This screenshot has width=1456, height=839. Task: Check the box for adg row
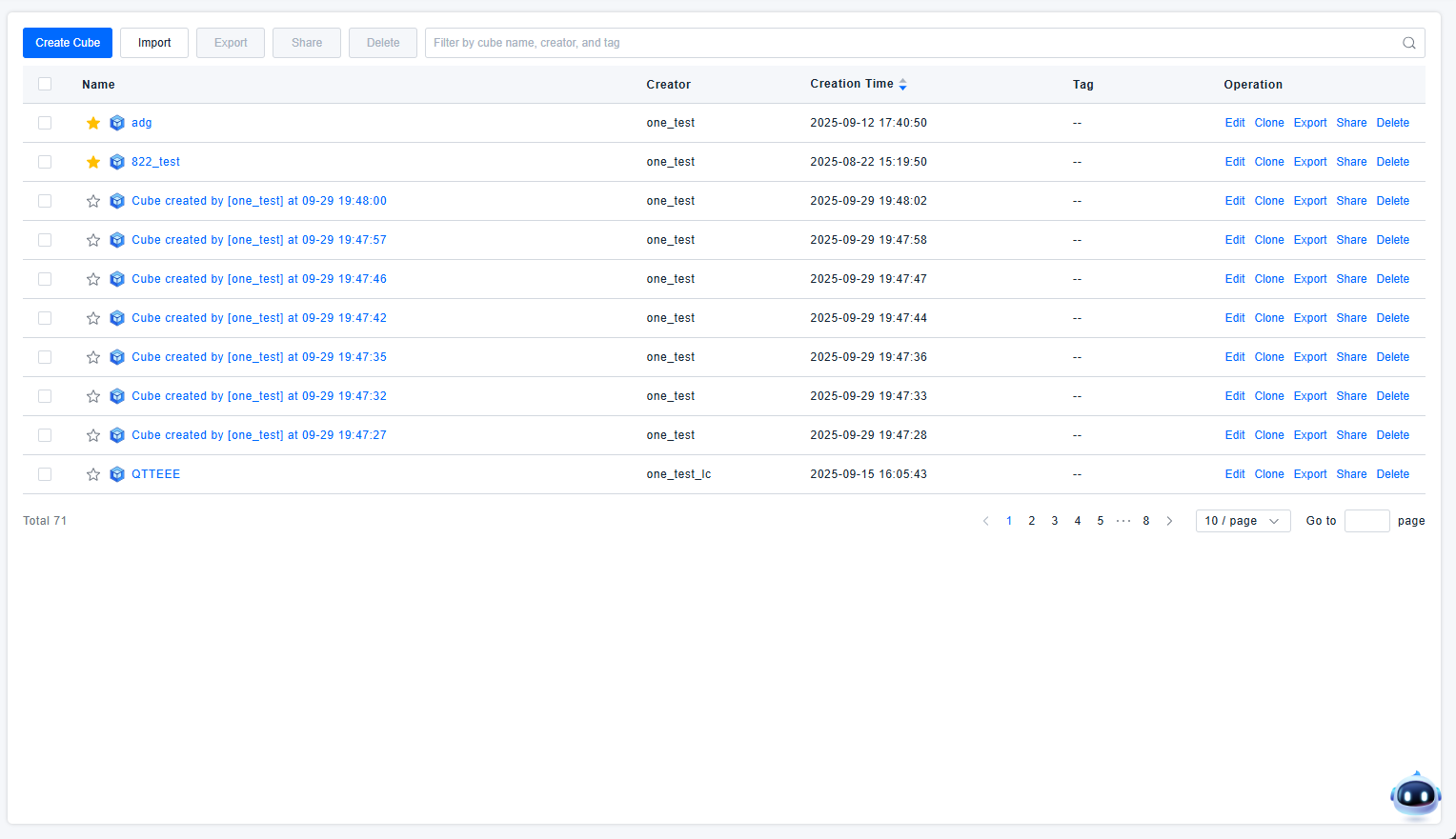tap(45, 123)
